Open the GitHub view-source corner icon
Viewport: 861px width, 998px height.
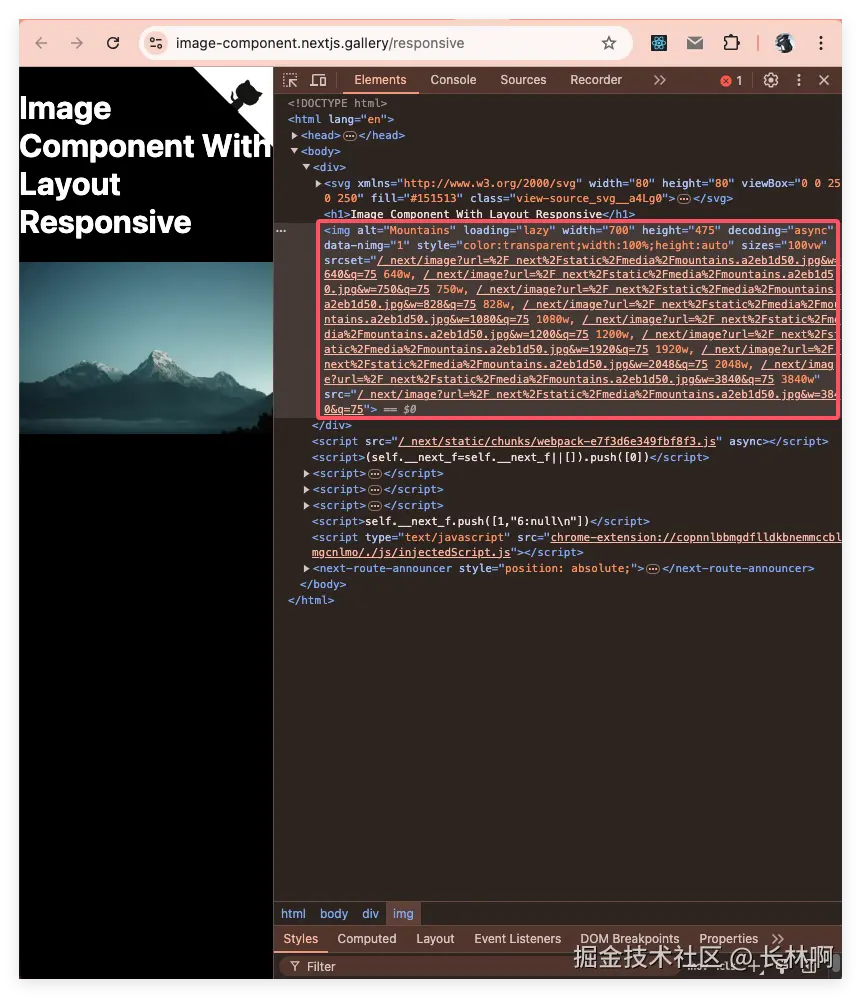pos(246,95)
